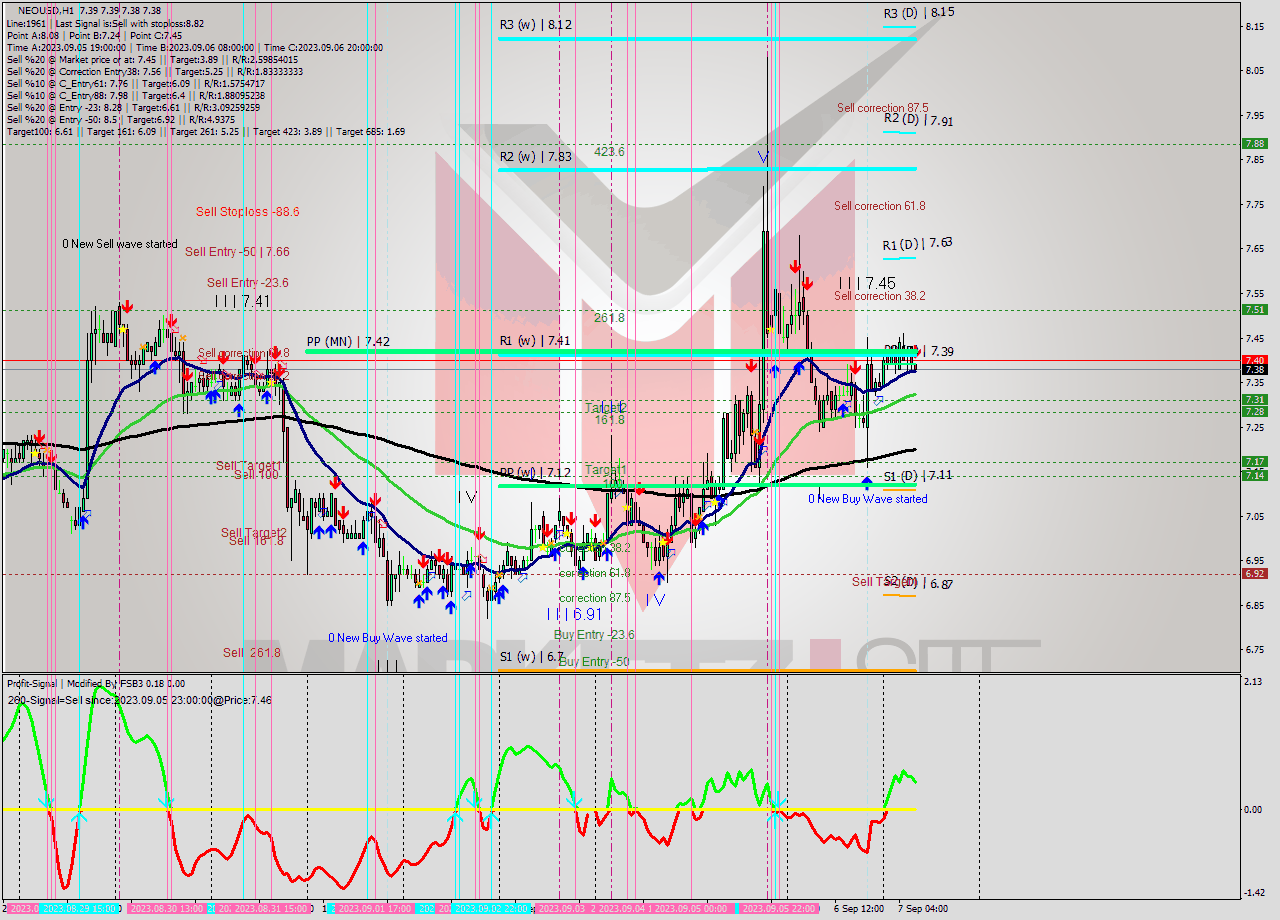The height and width of the screenshot is (920, 1280).
Task: Click the | | | 6.91 wave label
Action: click(x=574, y=613)
